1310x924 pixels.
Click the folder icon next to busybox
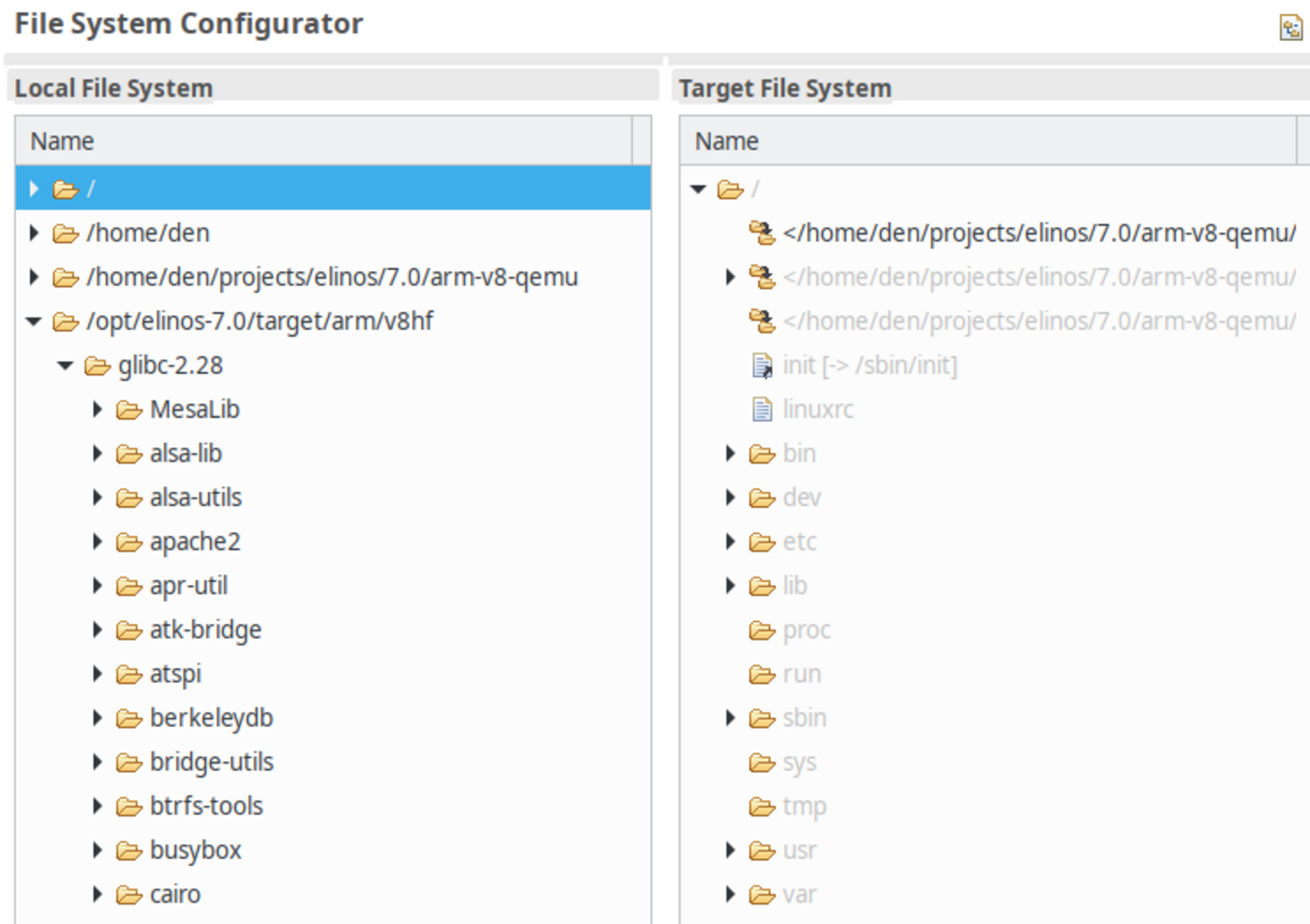click(x=128, y=850)
